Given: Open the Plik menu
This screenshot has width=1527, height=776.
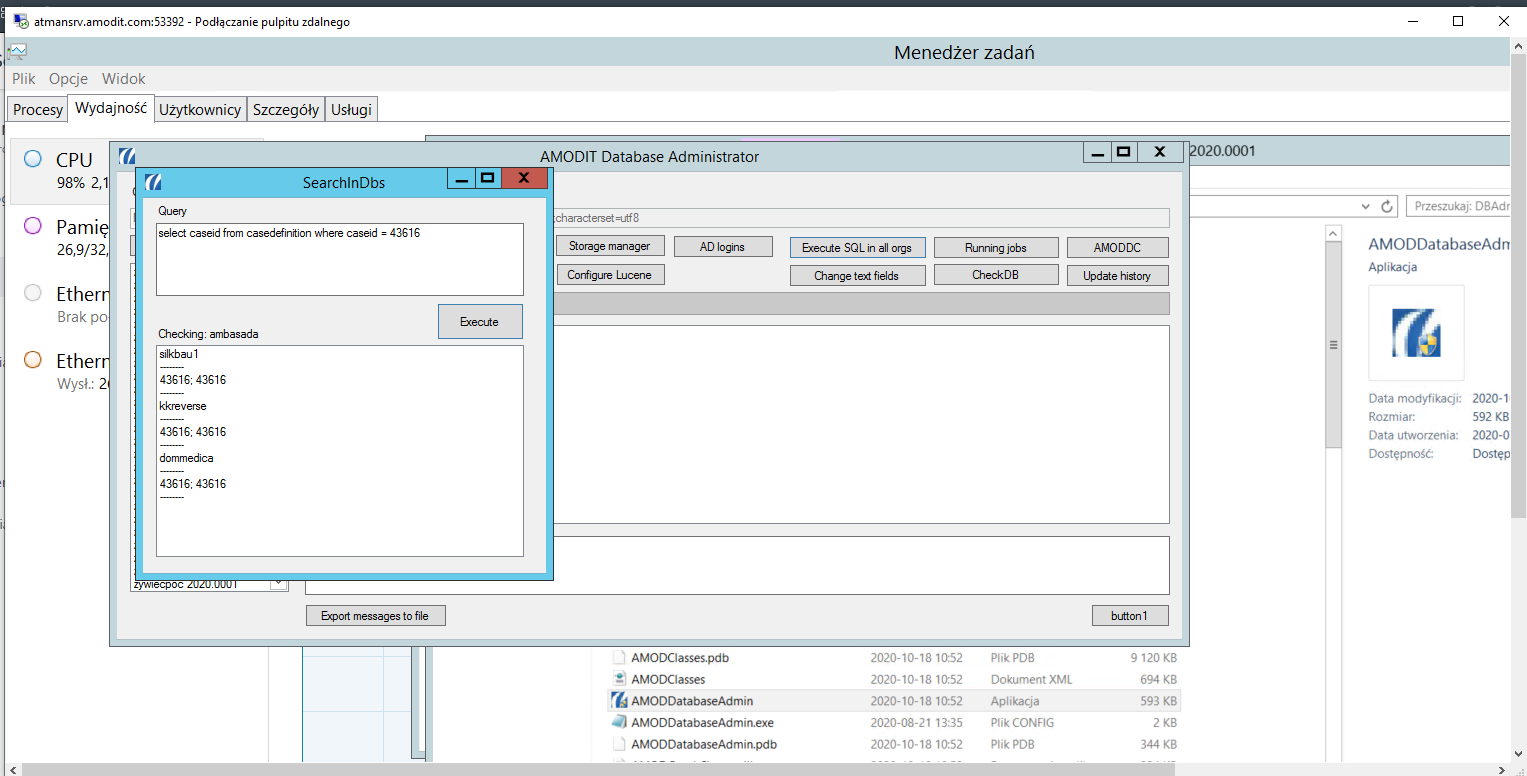Looking at the screenshot, I should (24, 78).
